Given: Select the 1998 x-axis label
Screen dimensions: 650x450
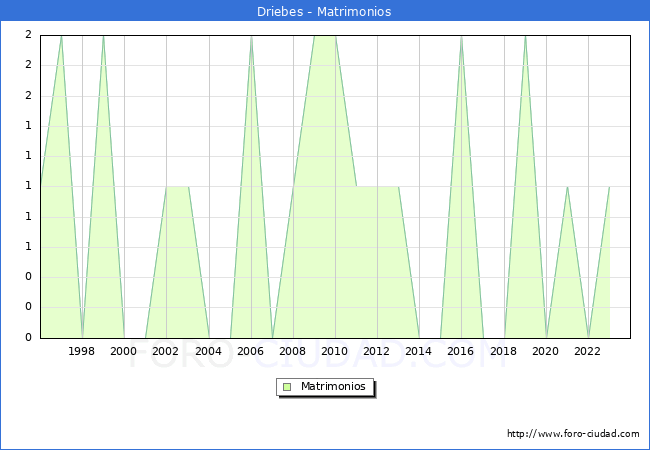Looking at the screenshot, I should 81,351.
